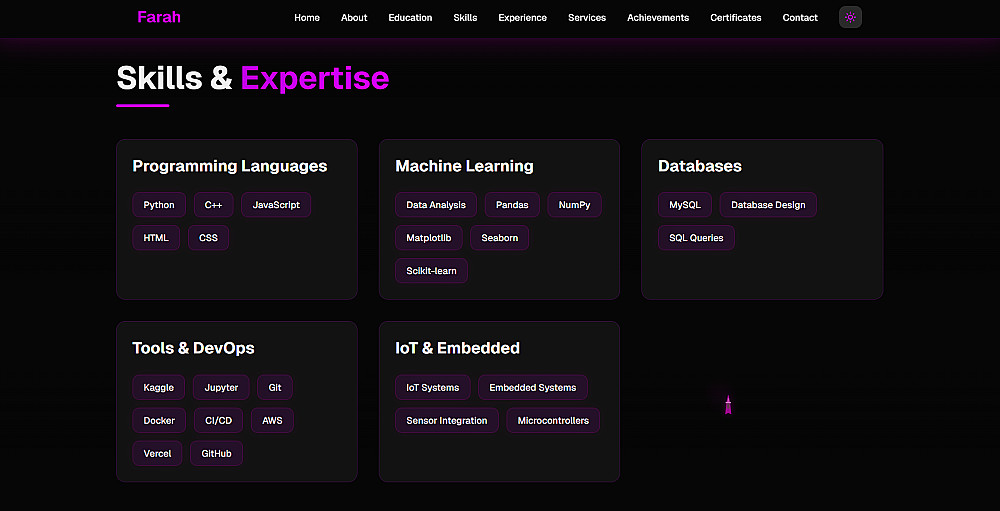The height and width of the screenshot is (511, 1000).
Task: Click the Data Analysis chip
Action: pyautogui.click(x=436, y=205)
